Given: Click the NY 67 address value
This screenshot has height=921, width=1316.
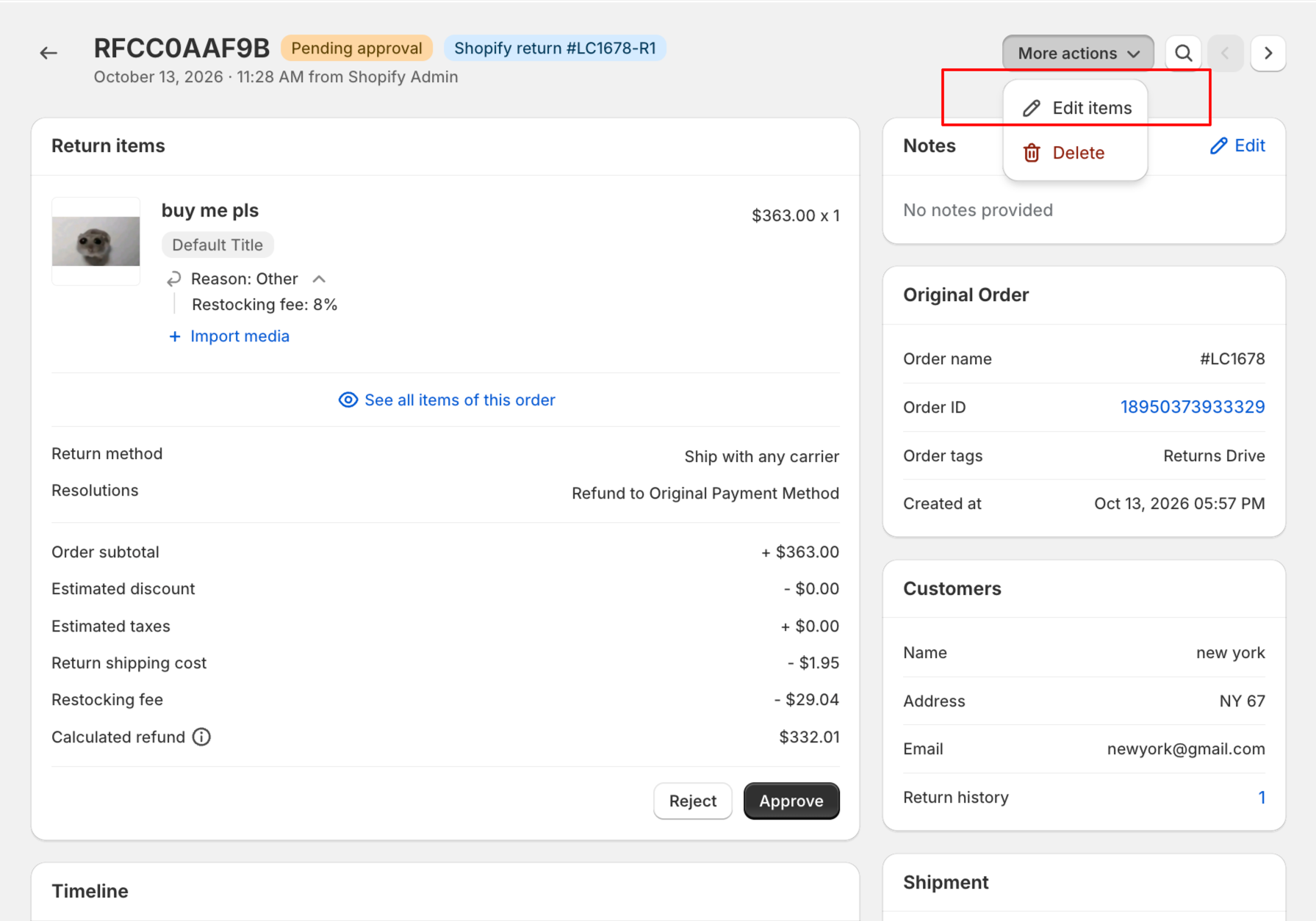Looking at the screenshot, I should pos(1242,701).
